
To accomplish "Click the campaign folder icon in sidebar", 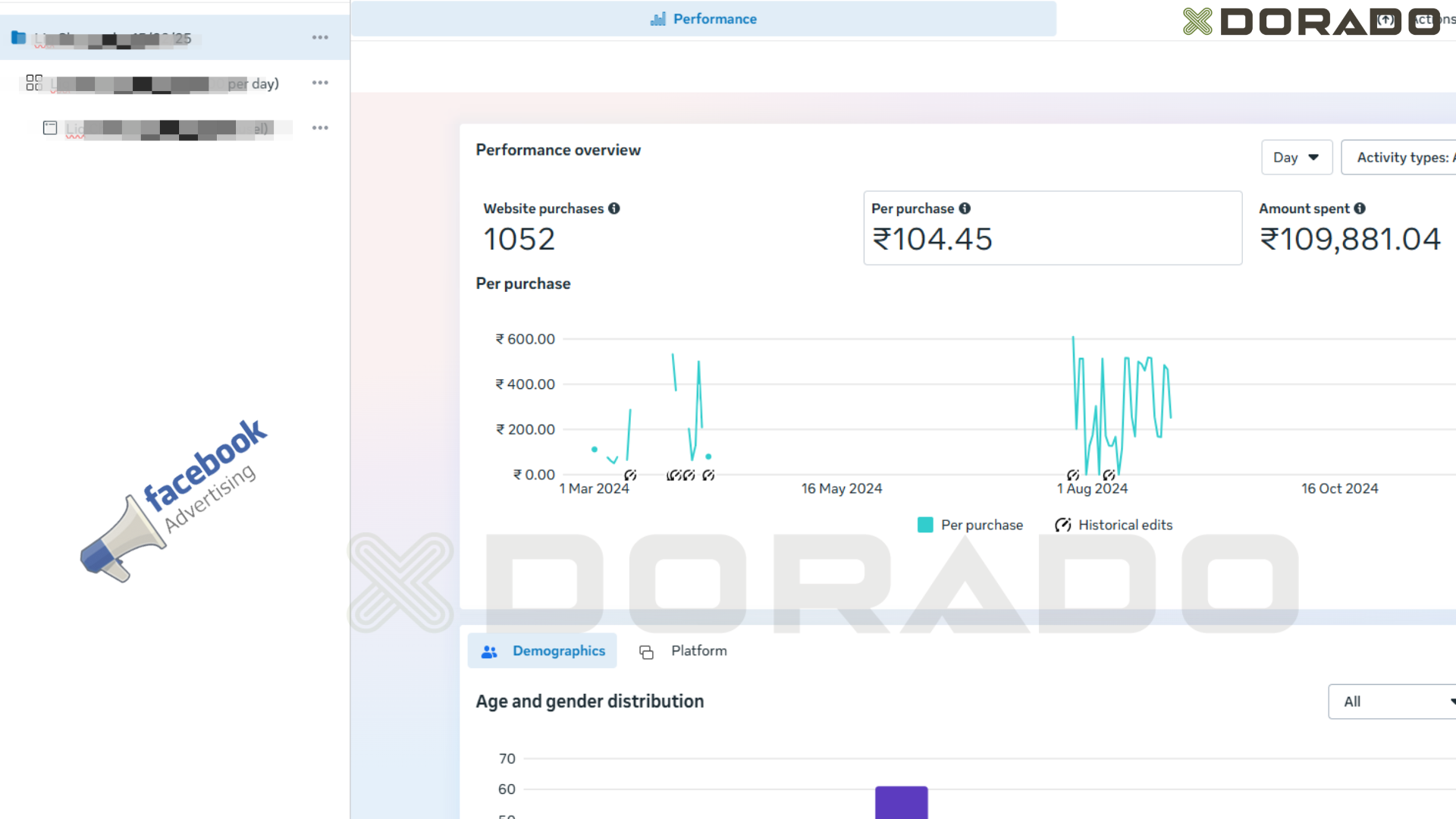I will [19, 37].
